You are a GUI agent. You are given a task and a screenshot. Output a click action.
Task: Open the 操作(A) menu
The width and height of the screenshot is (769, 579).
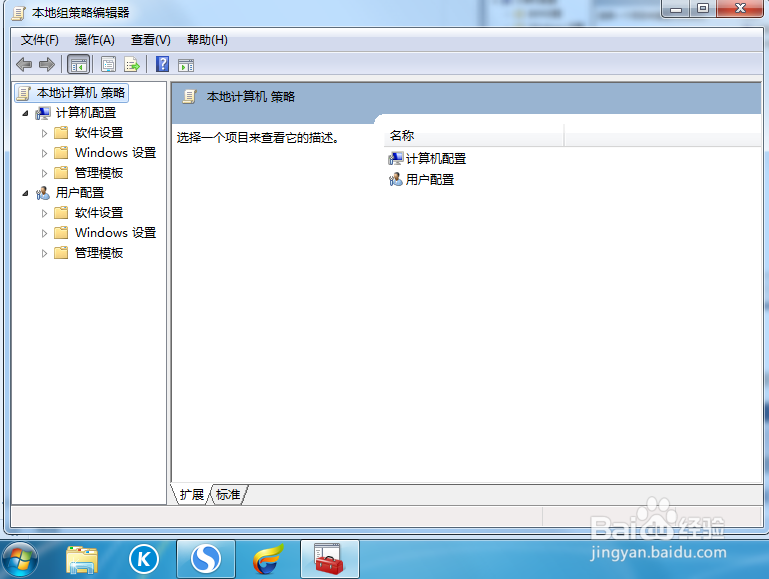point(95,40)
